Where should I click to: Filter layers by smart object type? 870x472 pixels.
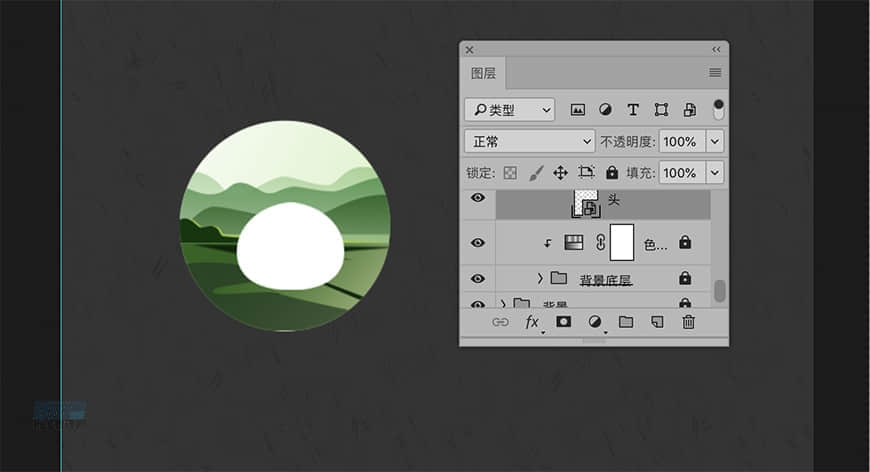(689, 109)
